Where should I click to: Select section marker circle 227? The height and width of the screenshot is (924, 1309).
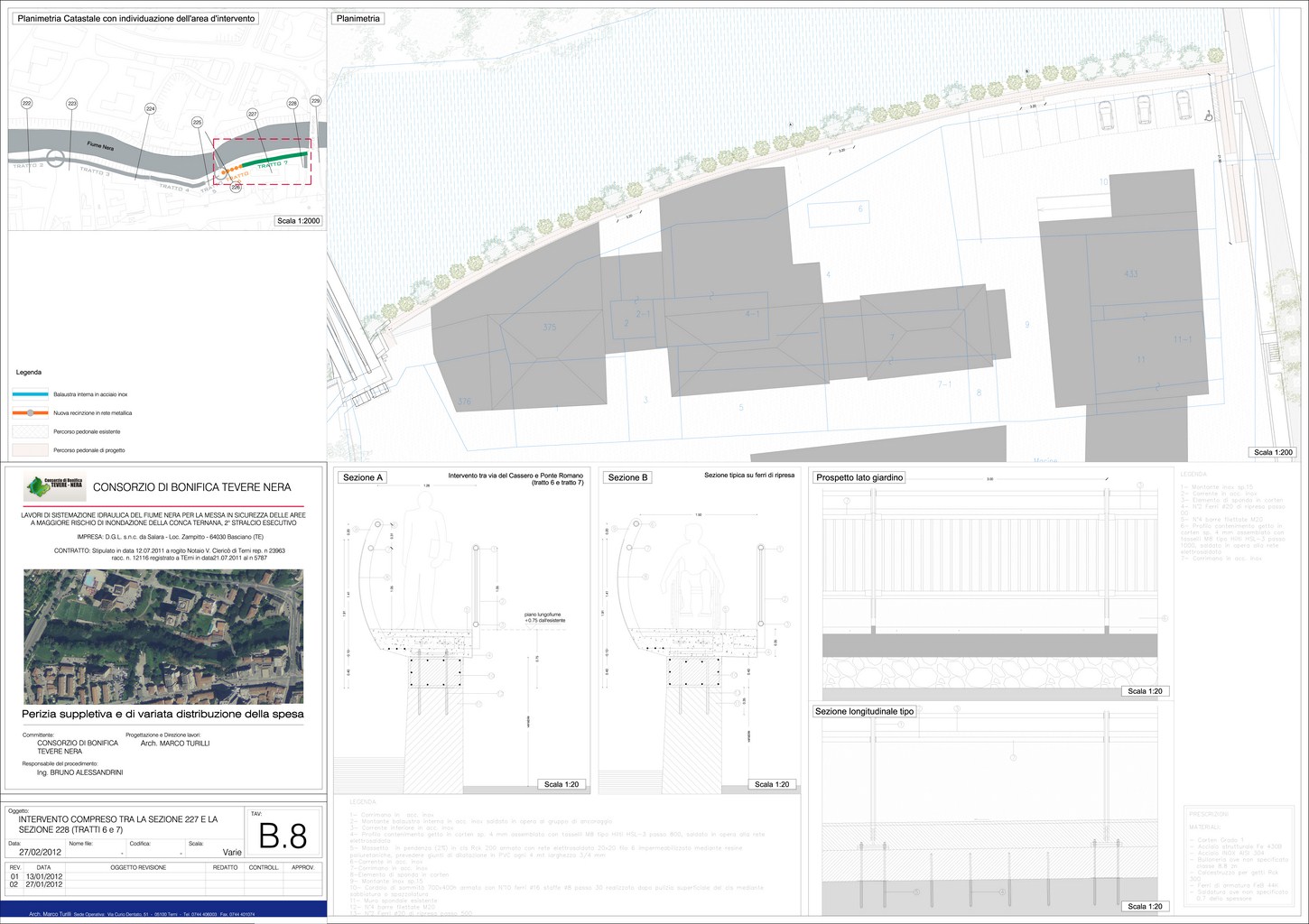click(252, 114)
